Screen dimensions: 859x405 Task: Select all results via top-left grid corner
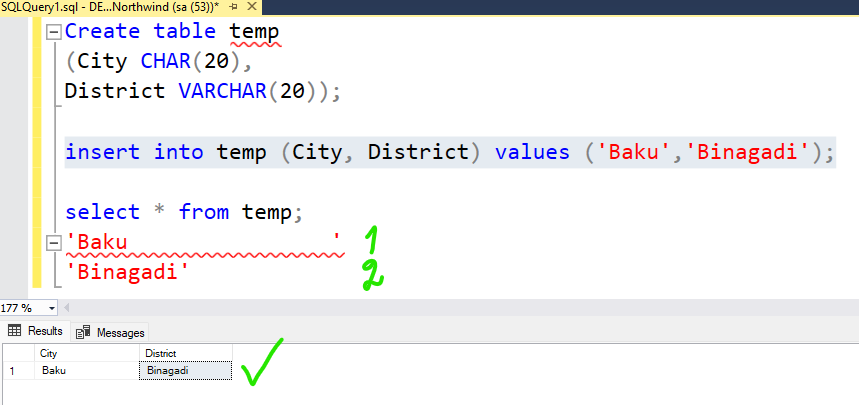click(19, 353)
